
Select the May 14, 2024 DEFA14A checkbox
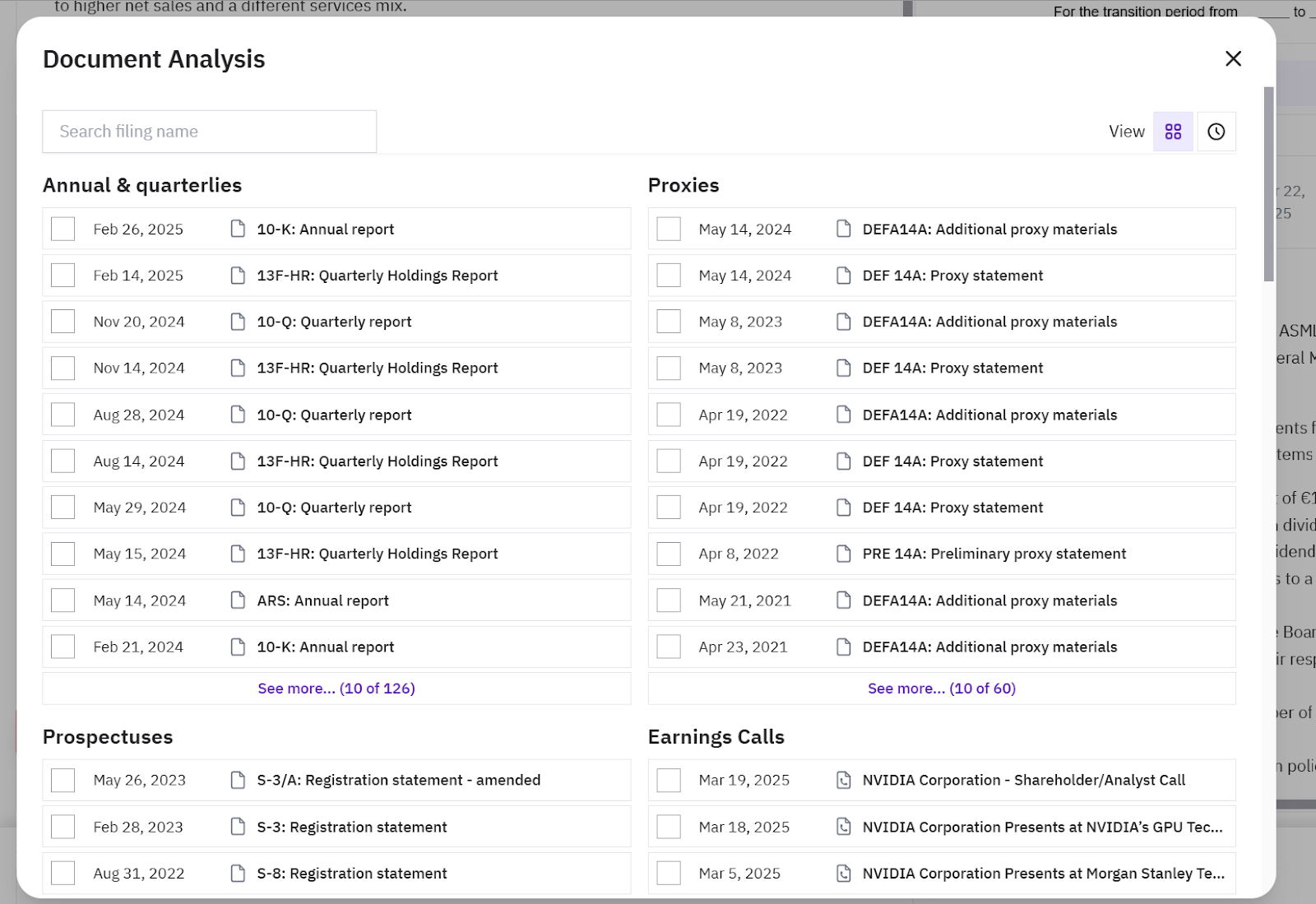[x=669, y=229]
